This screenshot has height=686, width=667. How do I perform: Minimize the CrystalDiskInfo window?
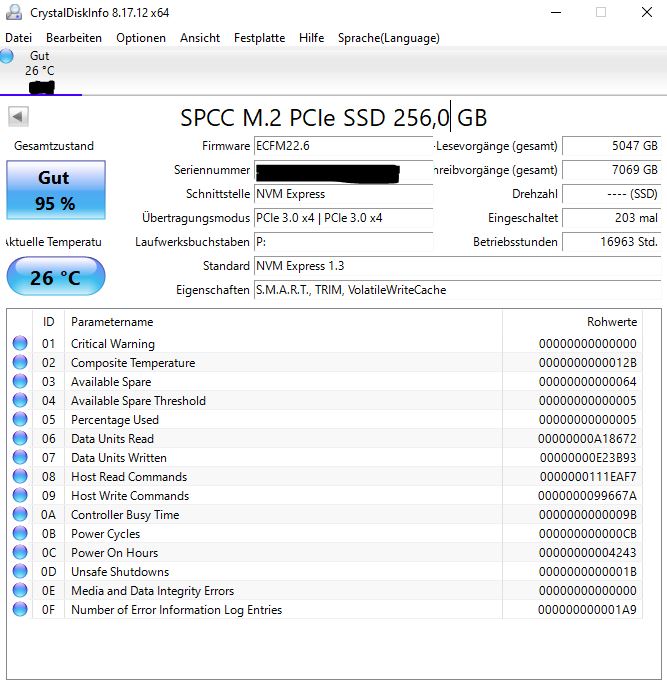pos(556,12)
